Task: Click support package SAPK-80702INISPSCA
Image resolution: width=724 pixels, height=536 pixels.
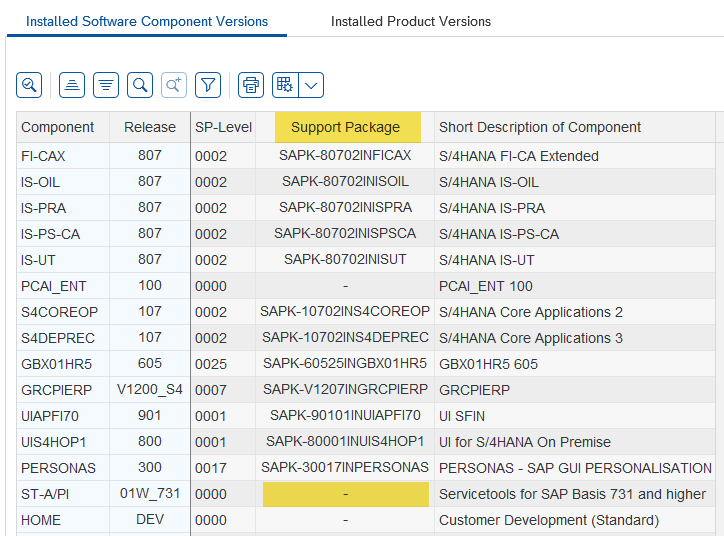Action: click(x=345, y=233)
